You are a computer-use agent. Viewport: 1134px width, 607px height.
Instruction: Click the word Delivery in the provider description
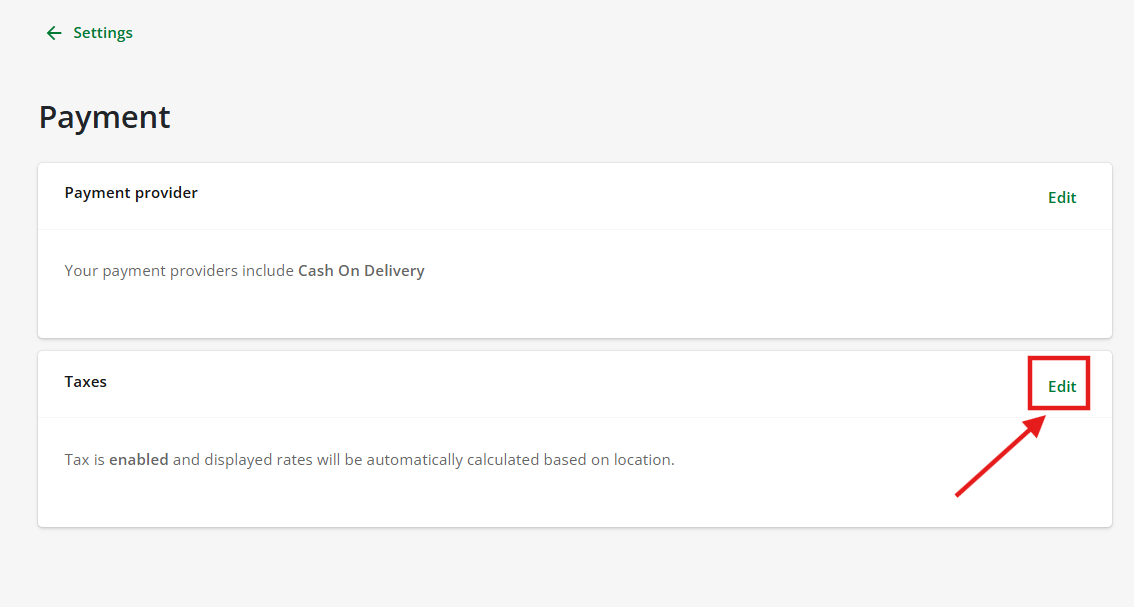click(x=394, y=271)
